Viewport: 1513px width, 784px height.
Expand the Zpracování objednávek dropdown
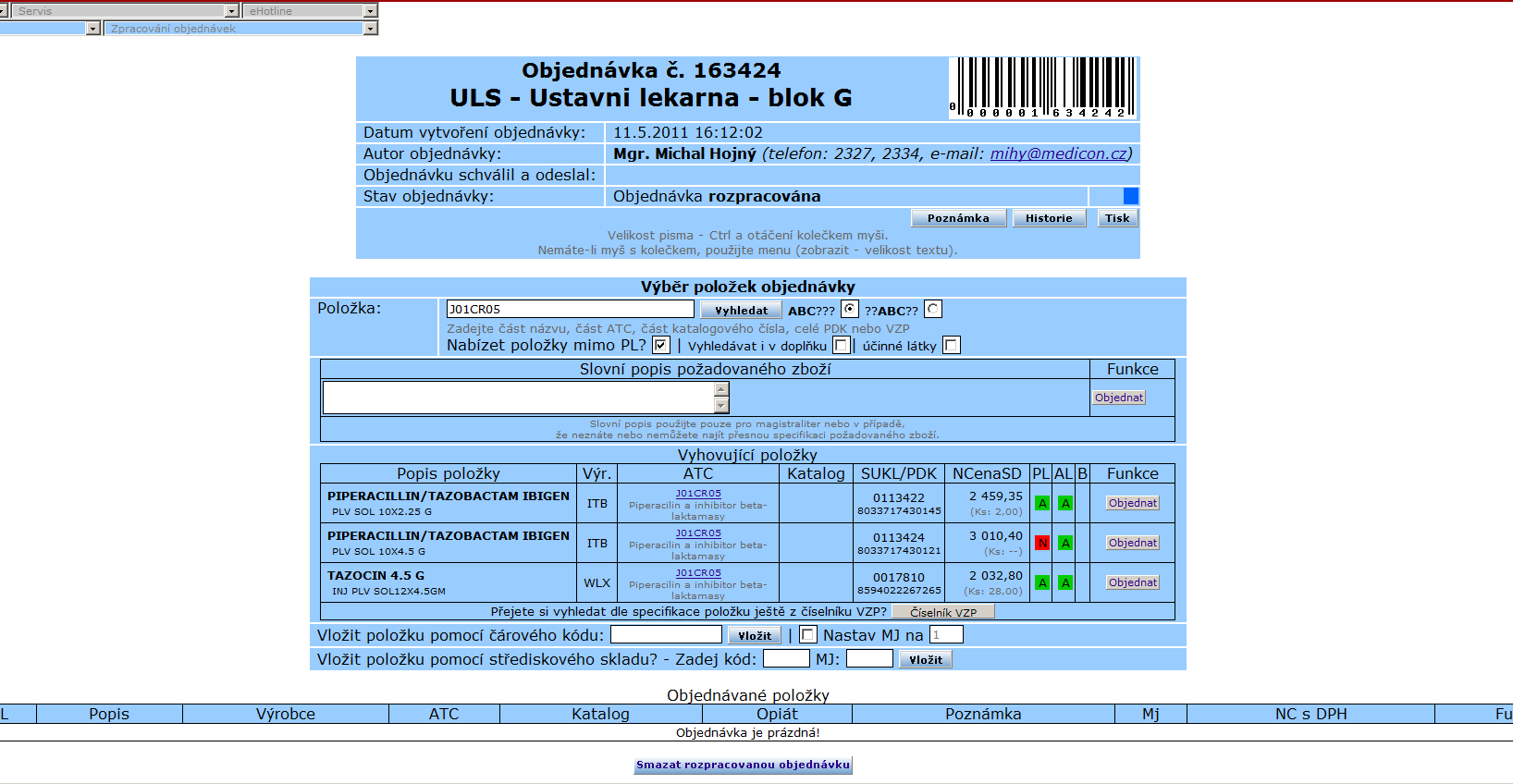pyautogui.click(x=240, y=29)
